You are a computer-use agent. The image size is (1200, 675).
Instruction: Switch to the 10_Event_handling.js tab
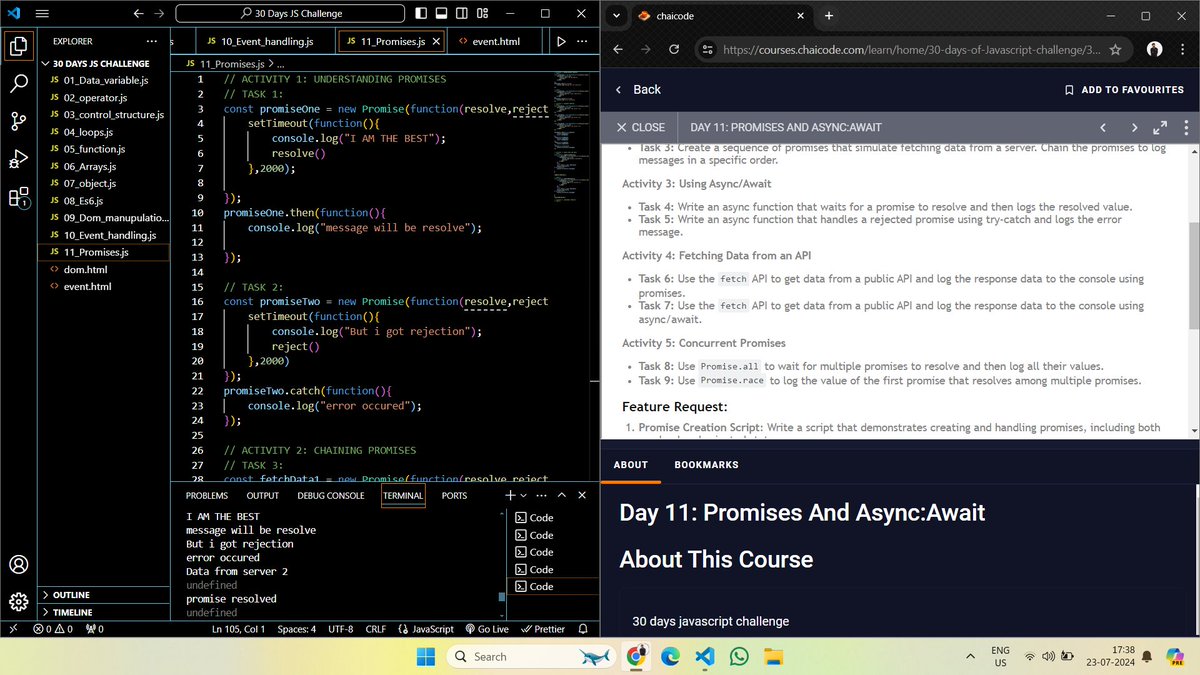point(259,41)
